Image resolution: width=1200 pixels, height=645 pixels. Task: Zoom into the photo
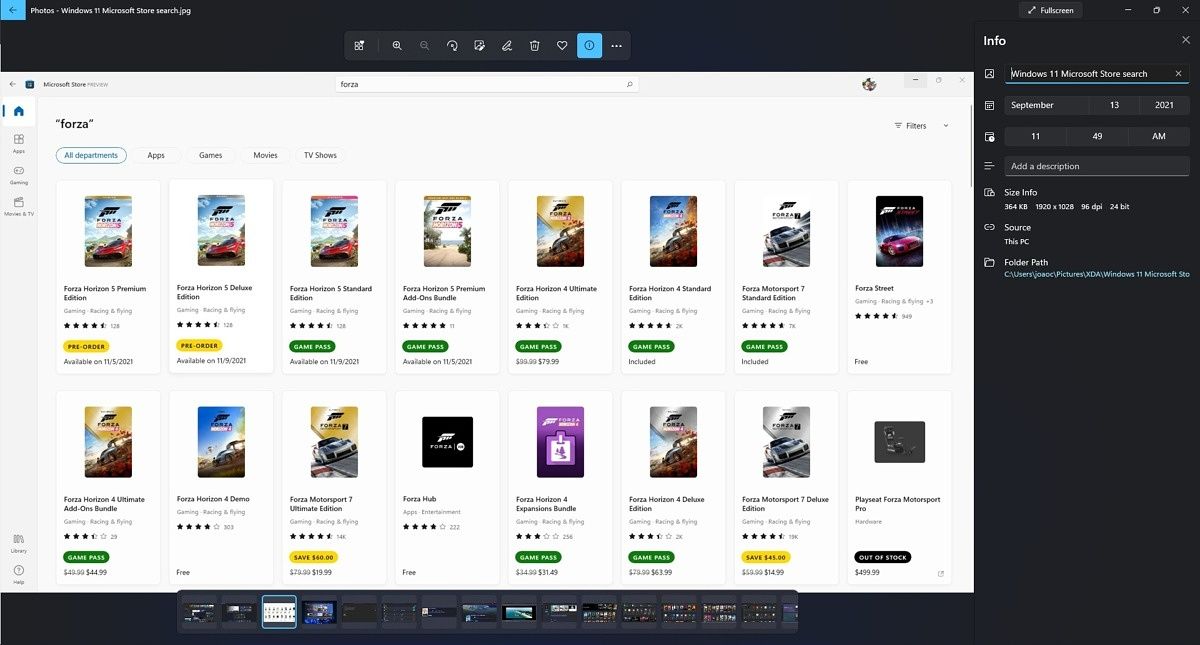pyautogui.click(x=397, y=45)
